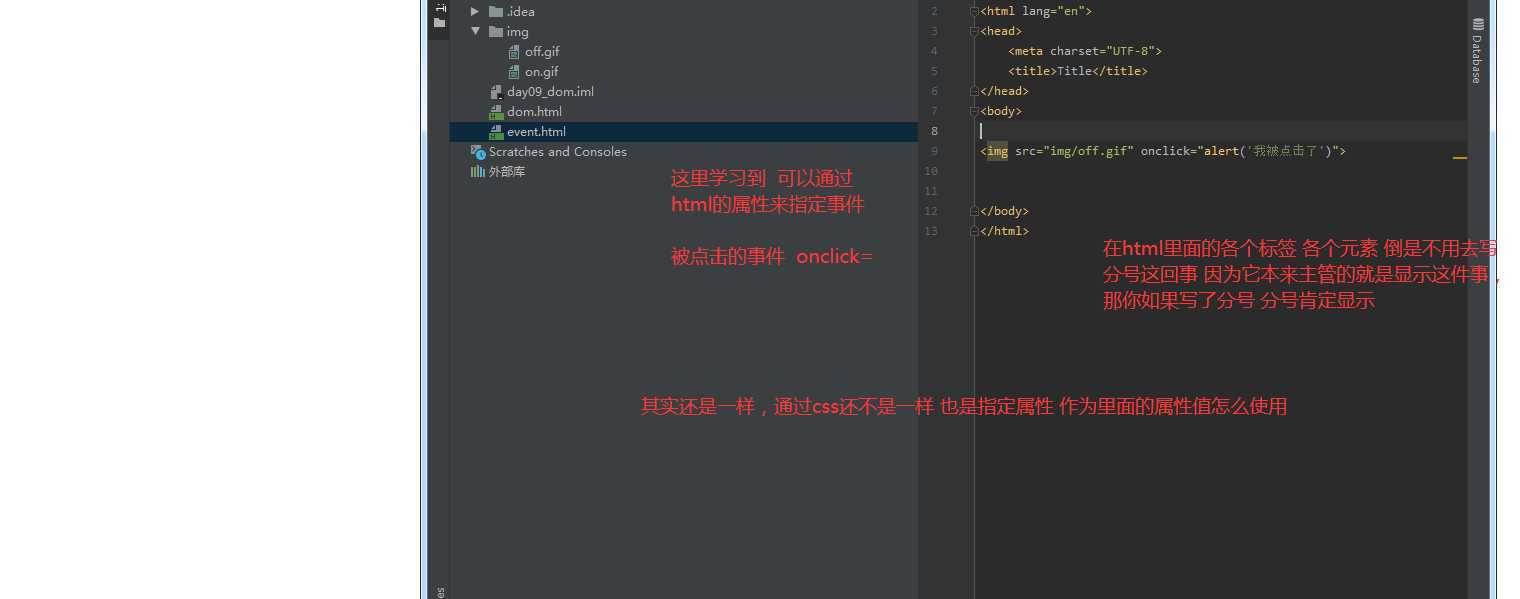Expand the .idea folder arrow
1520x599 pixels.
click(x=475, y=11)
